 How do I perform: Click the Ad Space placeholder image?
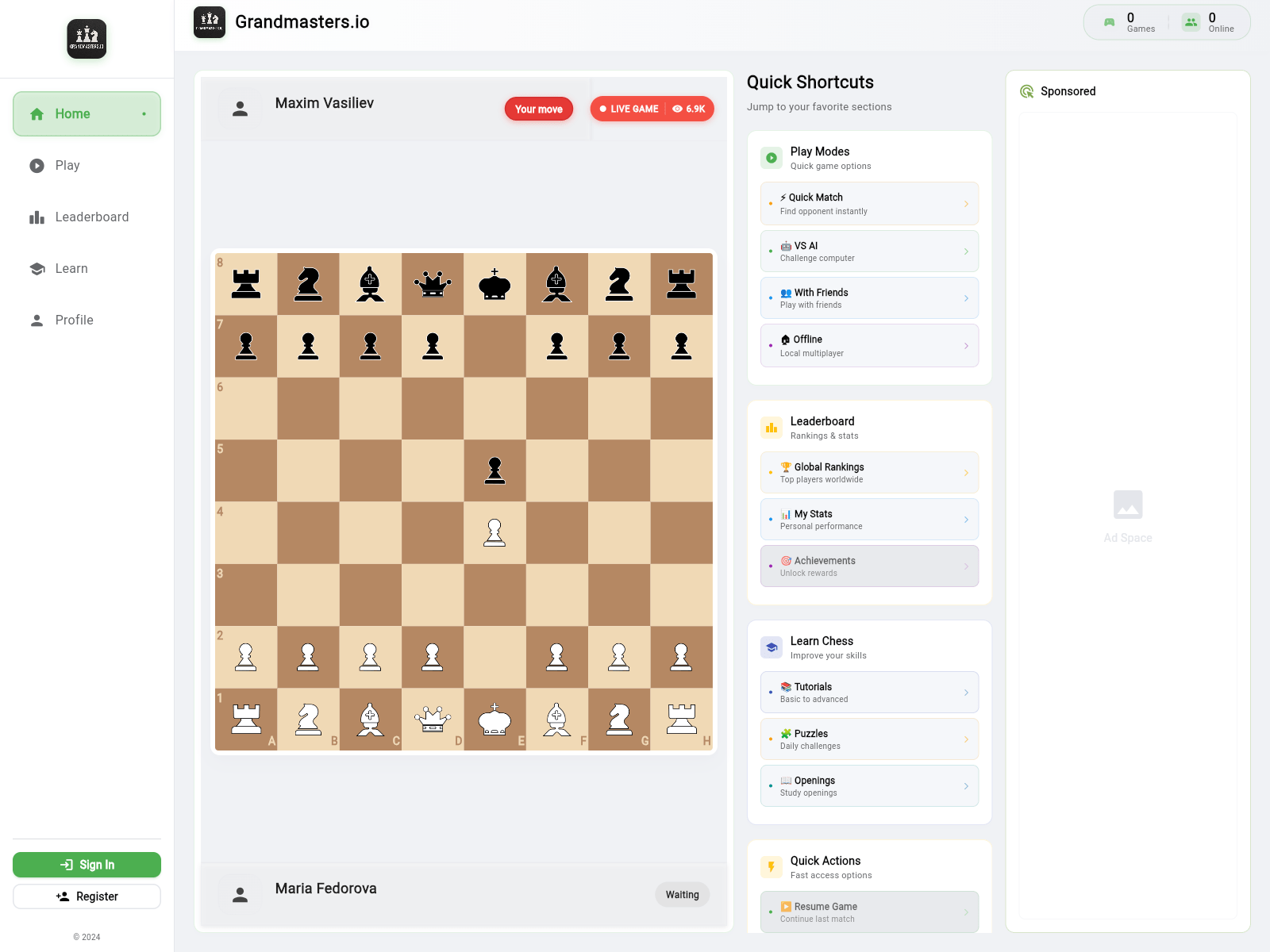point(1128,505)
